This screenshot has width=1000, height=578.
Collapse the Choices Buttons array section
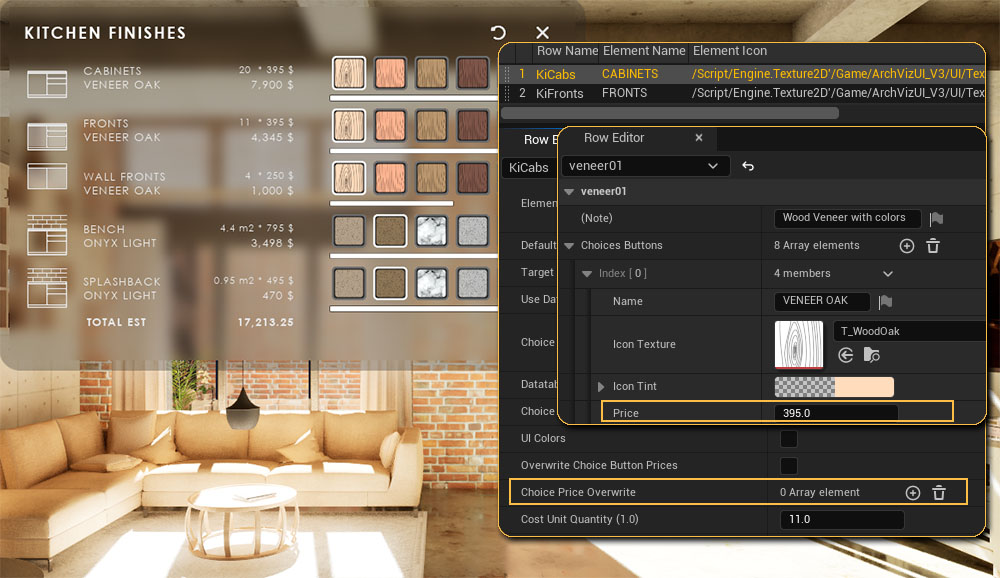[x=570, y=246]
